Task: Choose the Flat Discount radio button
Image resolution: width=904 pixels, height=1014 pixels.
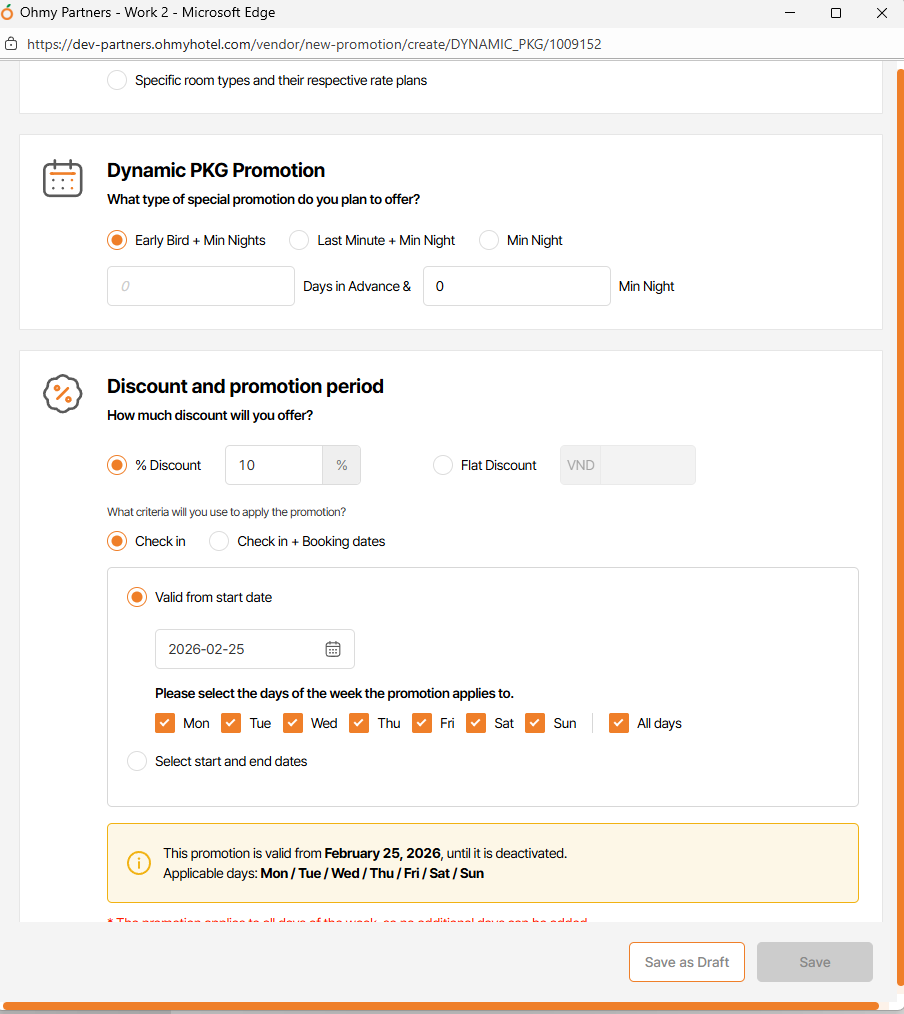Action: pyautogui.click(x=443, y=465)
